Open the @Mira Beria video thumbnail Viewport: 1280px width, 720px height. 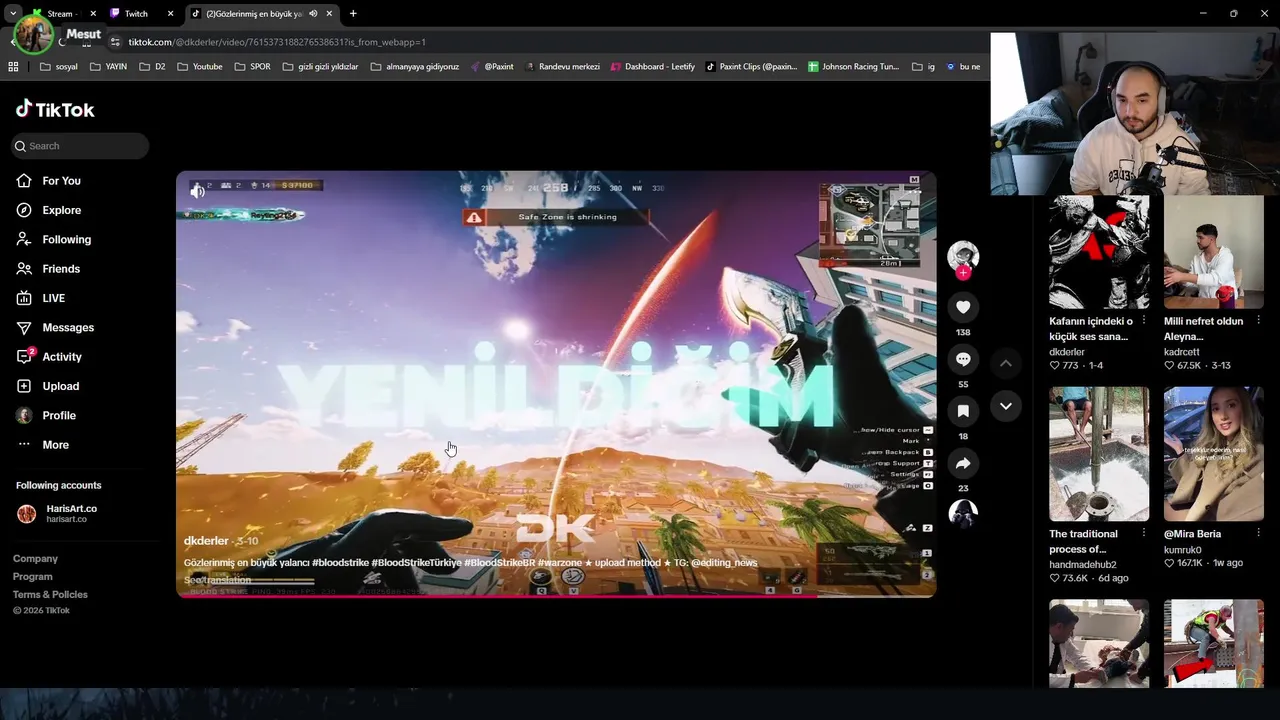pyautogui.click(x=1214, y=454)
